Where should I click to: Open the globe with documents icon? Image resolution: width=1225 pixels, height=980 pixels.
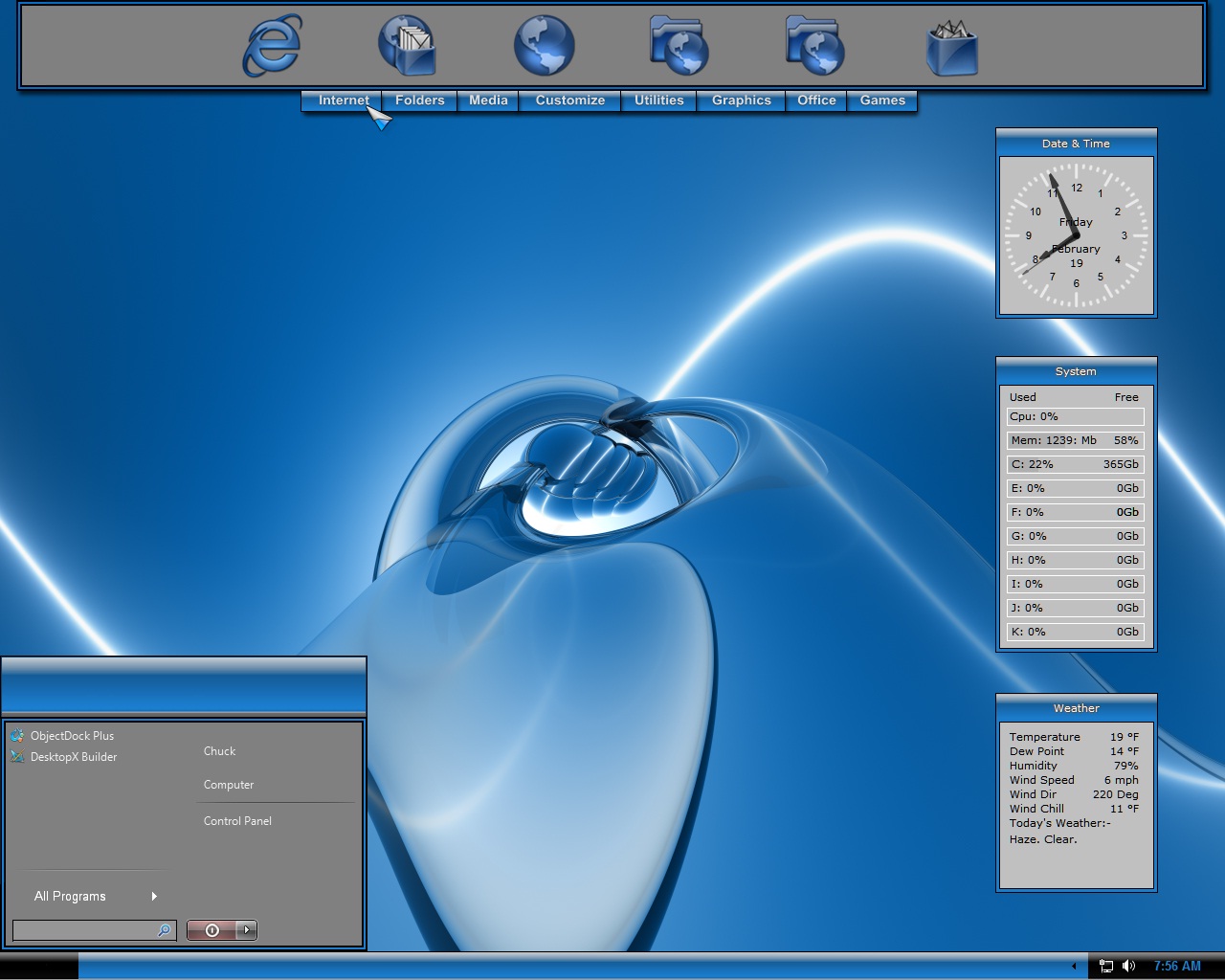pyautogui.click(x=408, y=45)
